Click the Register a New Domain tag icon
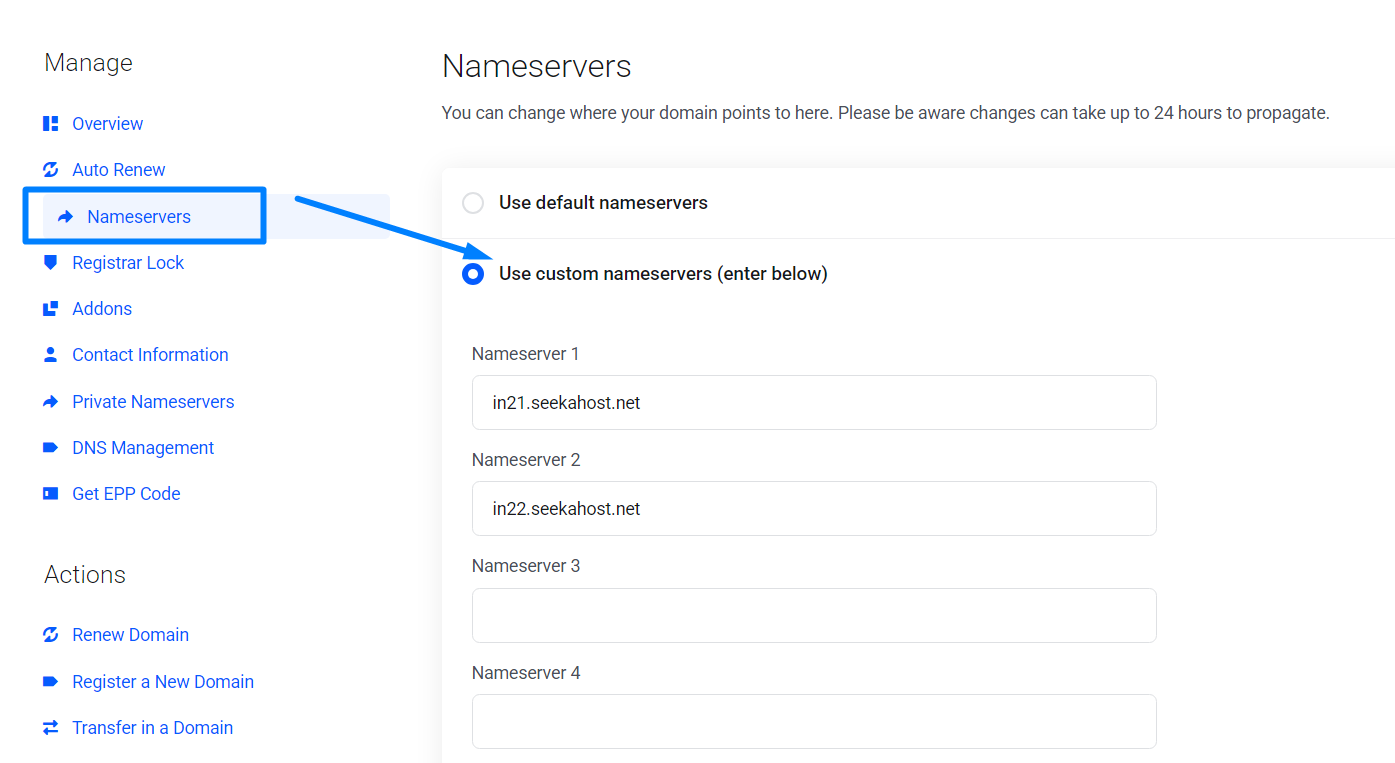This screenshot has height=763, width=1395. (51, 682)
